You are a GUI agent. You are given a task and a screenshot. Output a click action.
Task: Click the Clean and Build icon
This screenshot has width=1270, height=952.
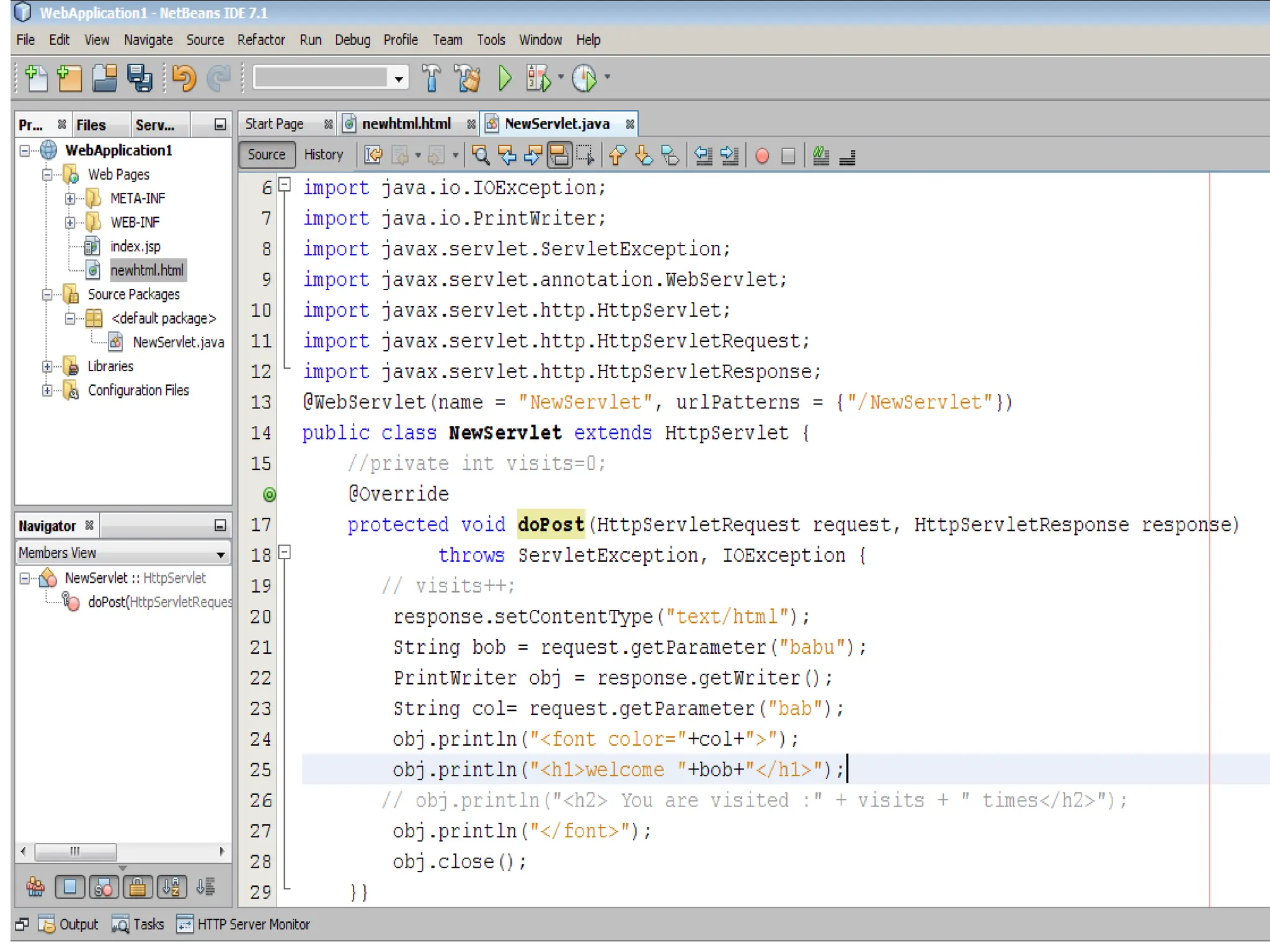(468, 79)
